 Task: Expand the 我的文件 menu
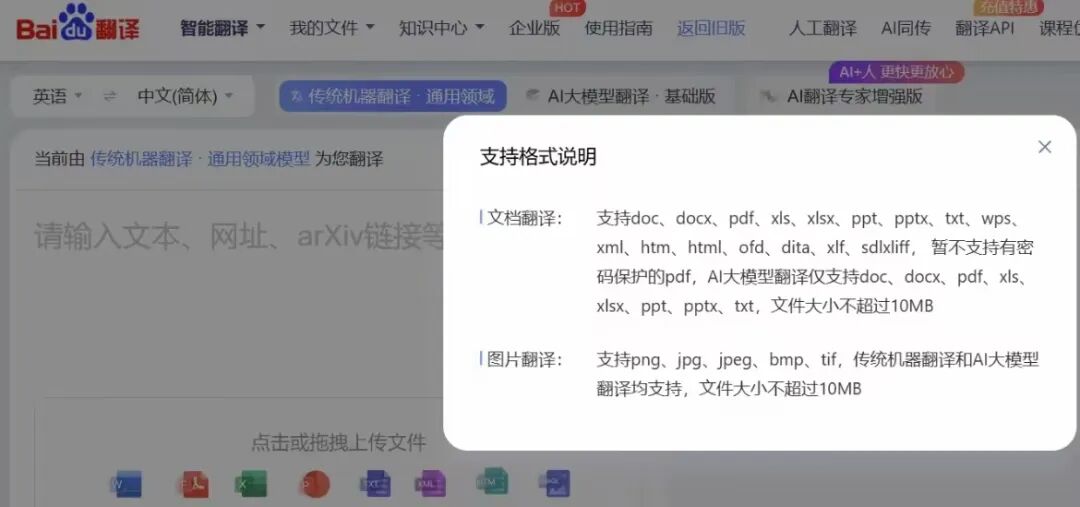click(332, 28)
